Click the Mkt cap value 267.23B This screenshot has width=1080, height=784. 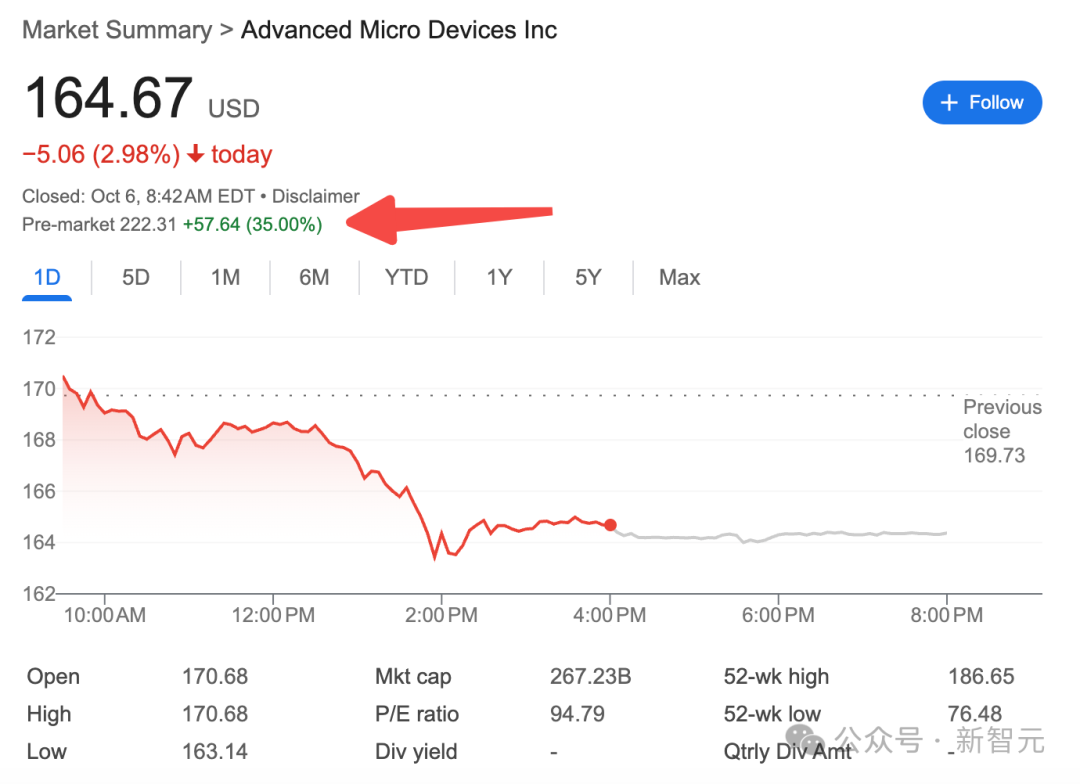(x=590, y=677)
